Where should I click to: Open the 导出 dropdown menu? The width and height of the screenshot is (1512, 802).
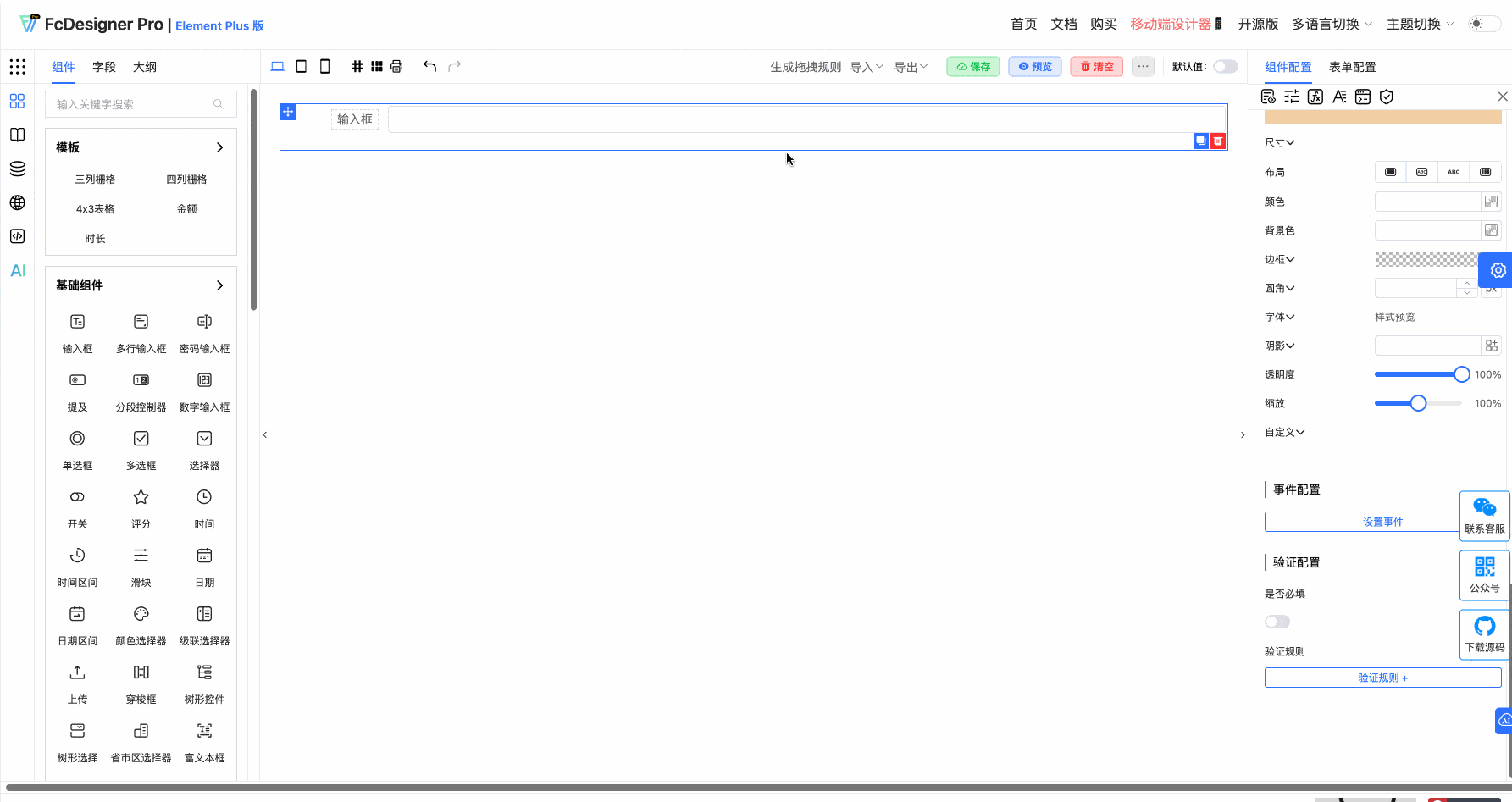[x=910, y=66]
